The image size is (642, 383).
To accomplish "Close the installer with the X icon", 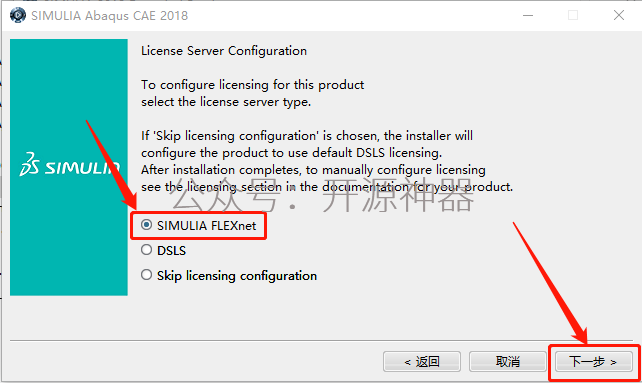I will pos(619,16).
